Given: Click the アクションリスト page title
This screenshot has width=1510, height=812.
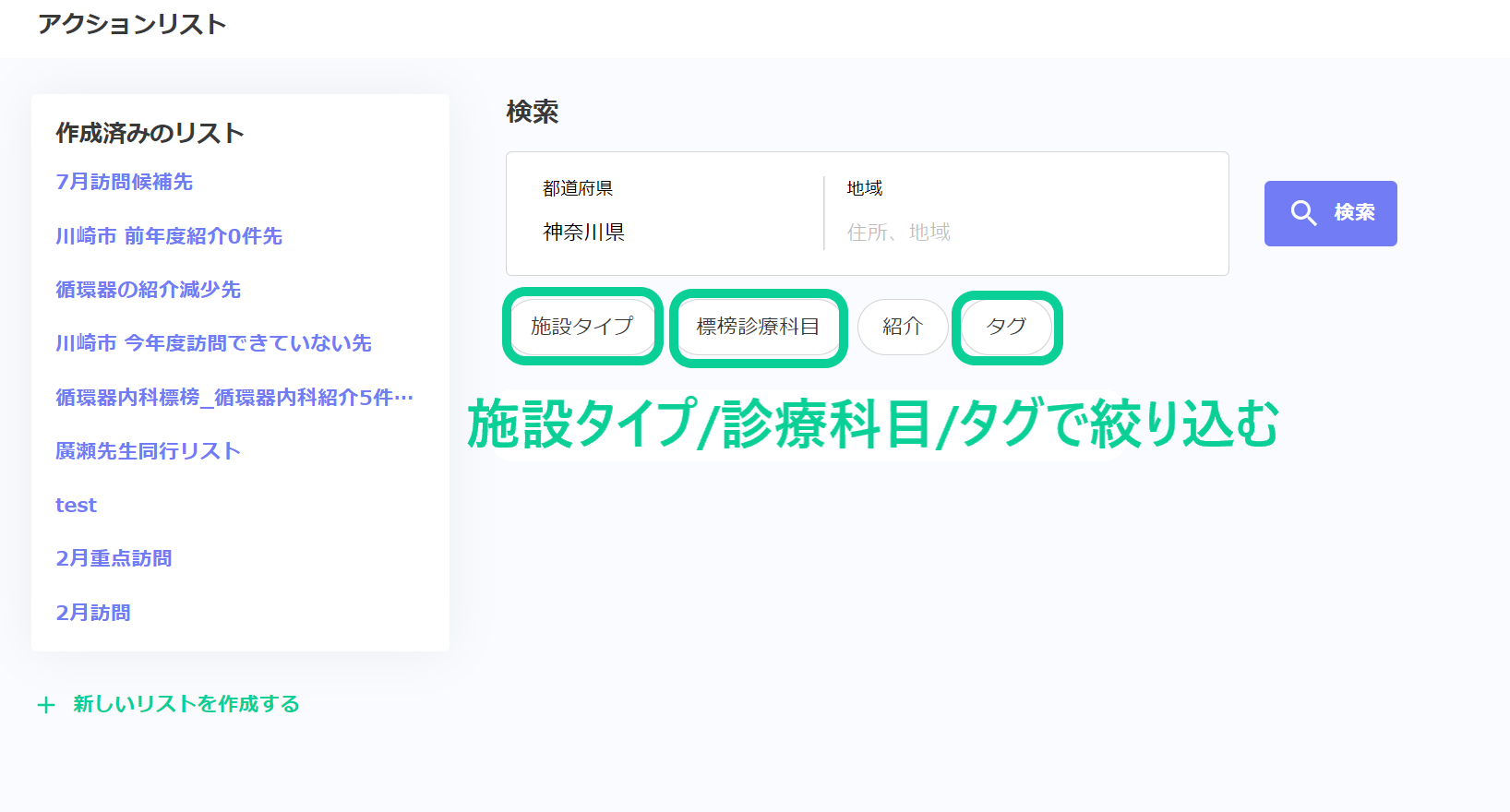Looking at the screenshot, I should pos(132,24).
